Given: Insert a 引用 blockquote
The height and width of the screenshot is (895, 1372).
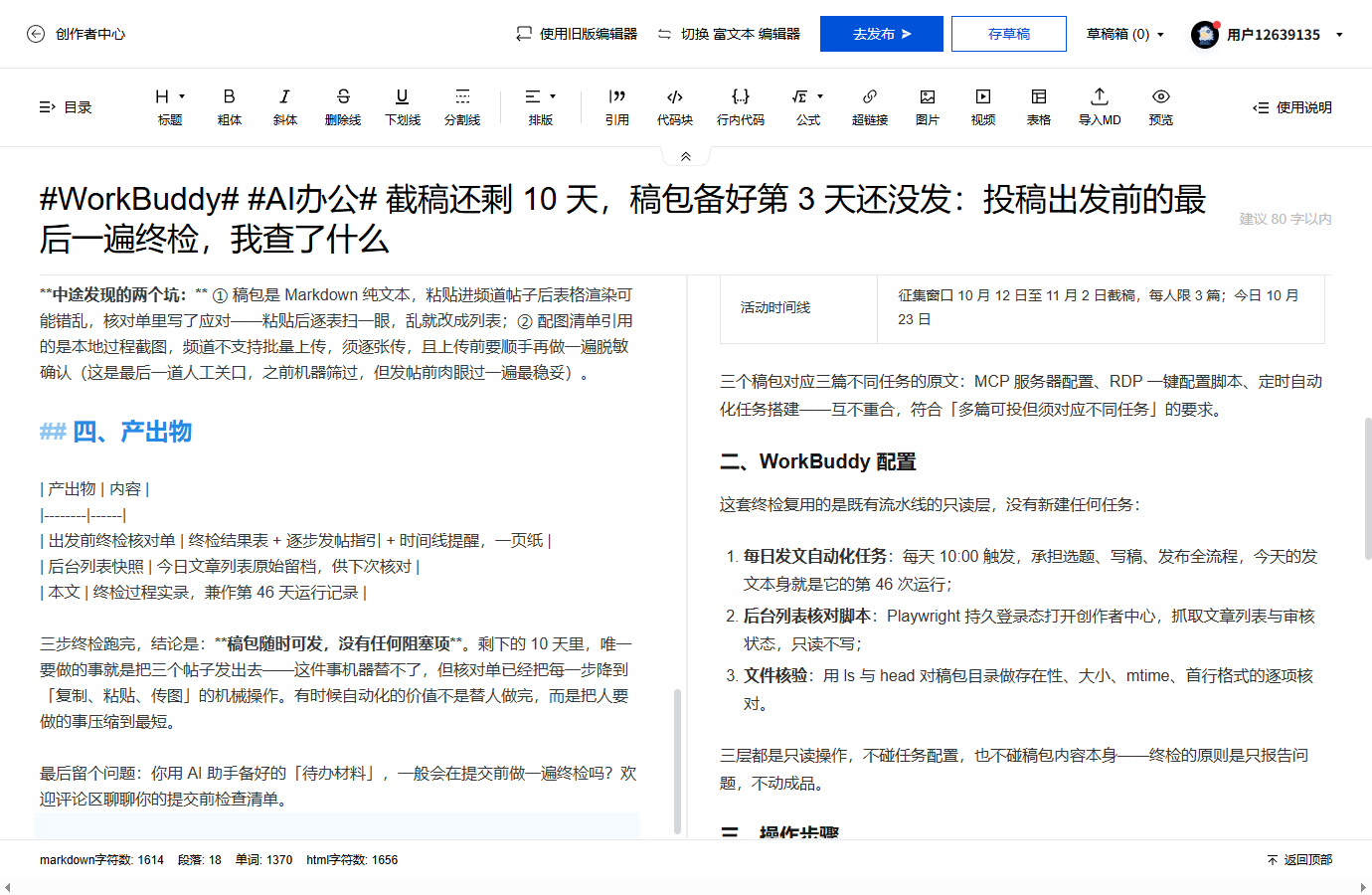Looking at the screenshot, I should click(x=617, y=107).
